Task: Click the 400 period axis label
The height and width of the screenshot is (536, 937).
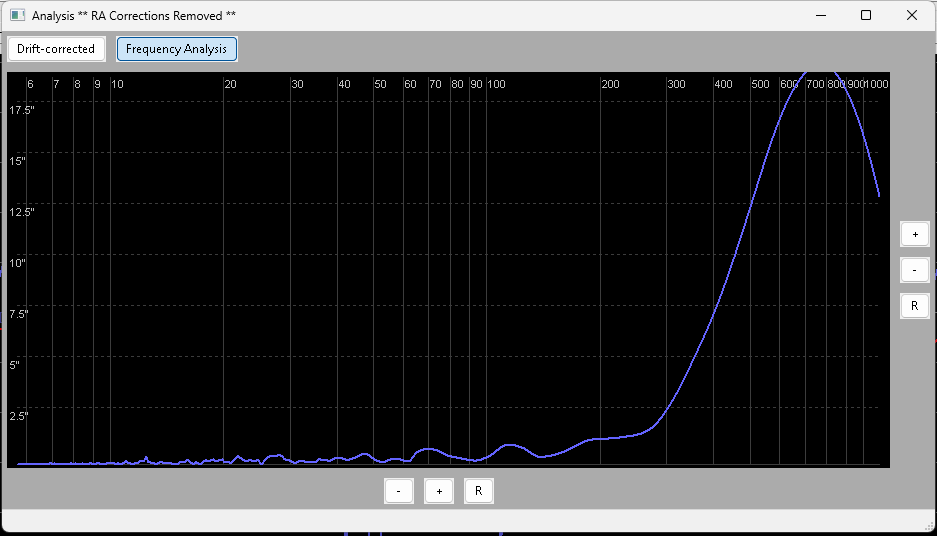Action: 724,84
